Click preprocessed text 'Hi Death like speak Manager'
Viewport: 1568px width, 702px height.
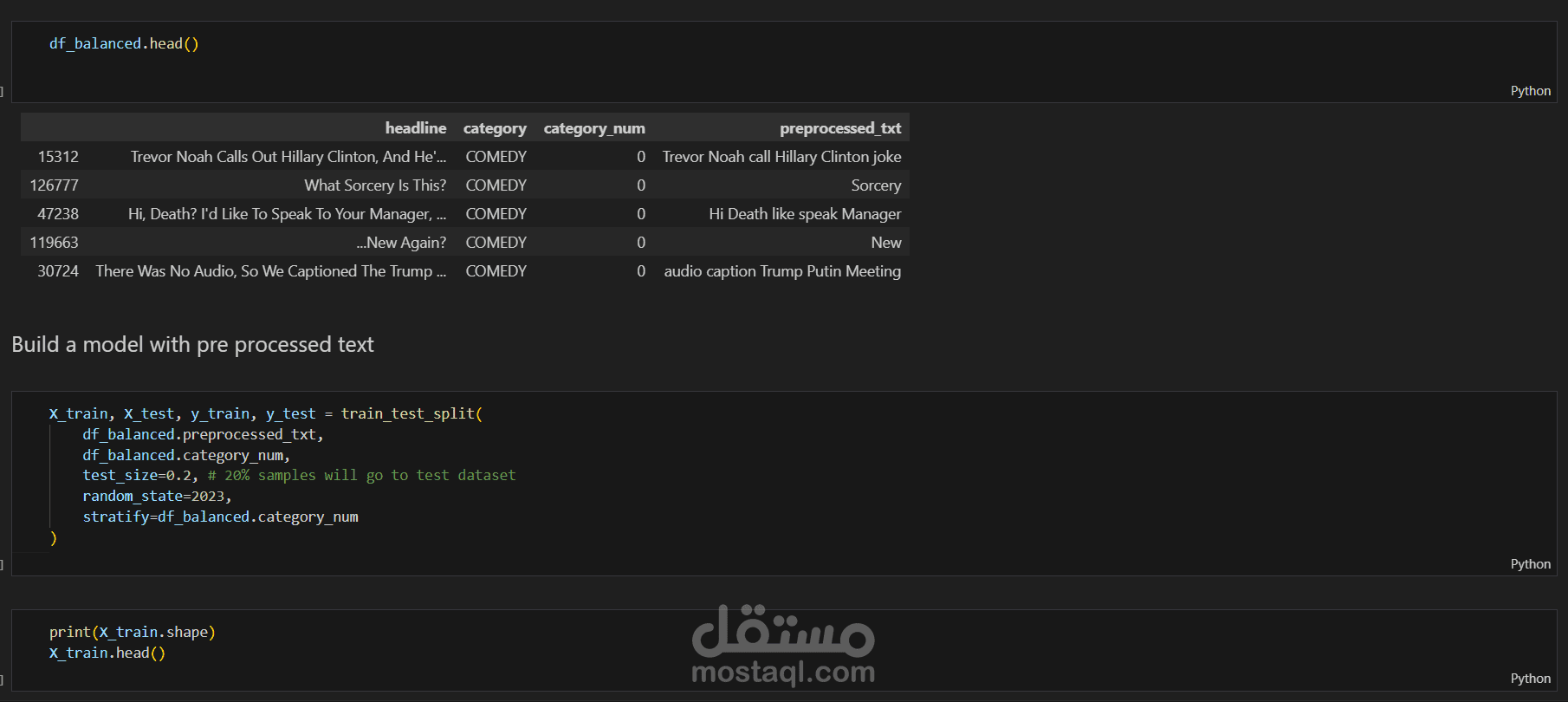pos(805,214)
